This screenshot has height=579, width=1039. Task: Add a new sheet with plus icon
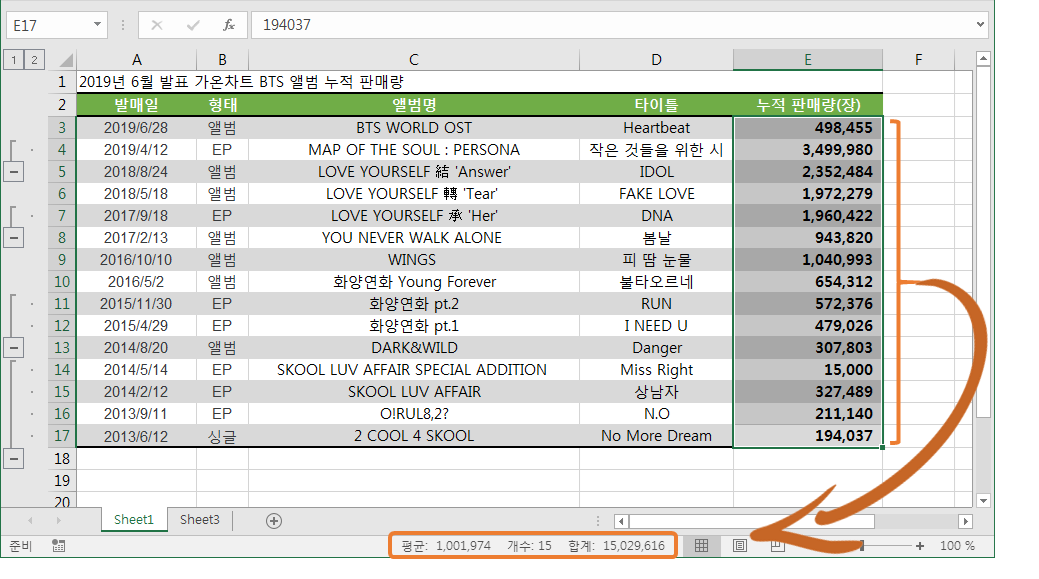274,521
